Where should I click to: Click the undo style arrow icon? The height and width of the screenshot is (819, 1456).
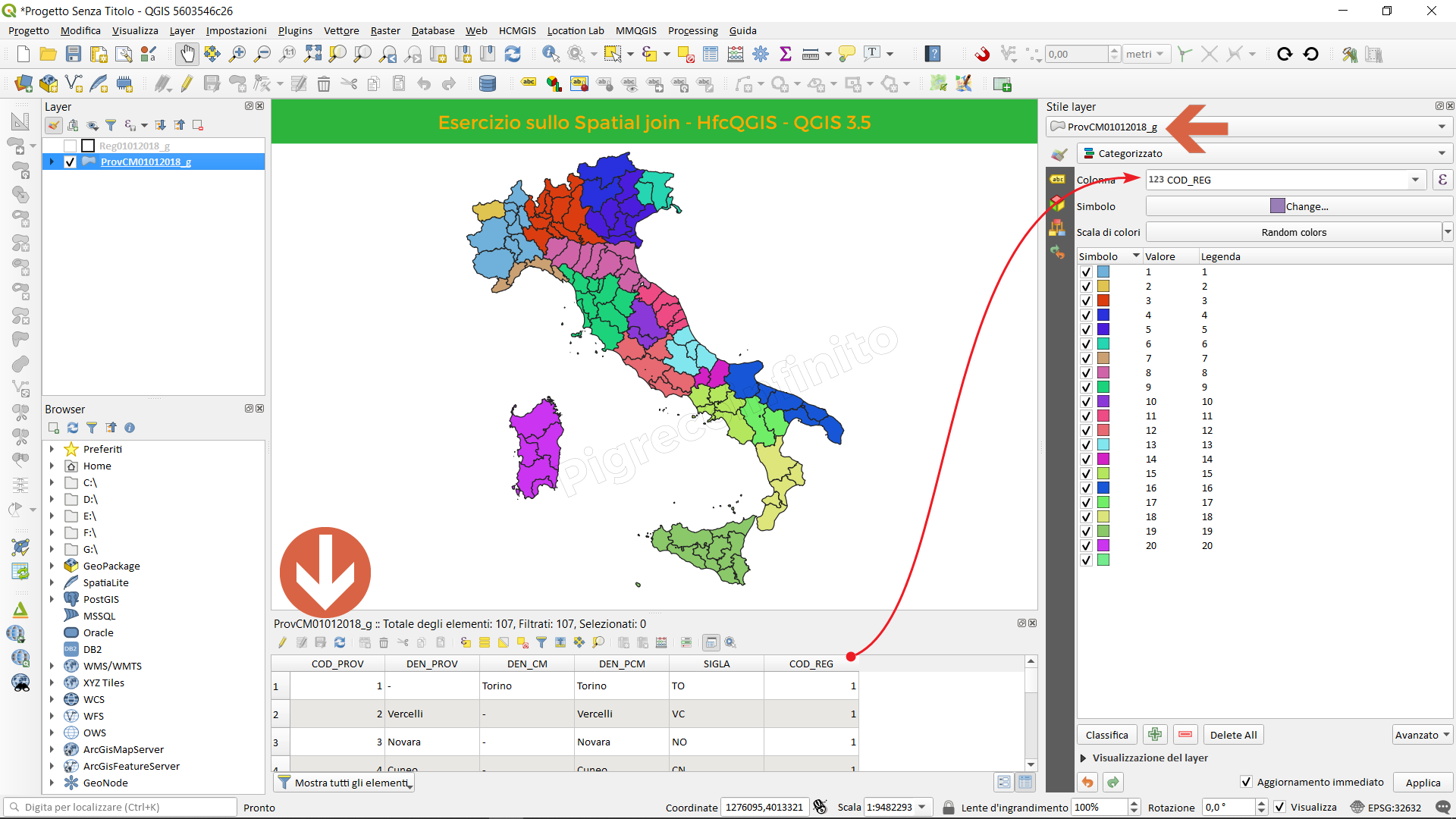pos(1087,782)
